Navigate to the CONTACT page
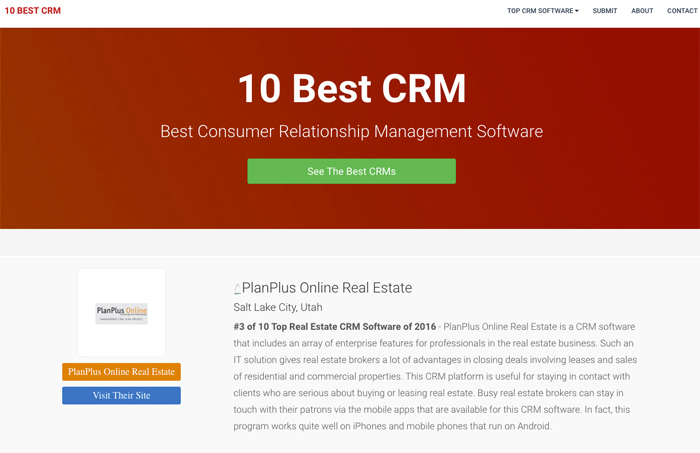 coord(682,11)
